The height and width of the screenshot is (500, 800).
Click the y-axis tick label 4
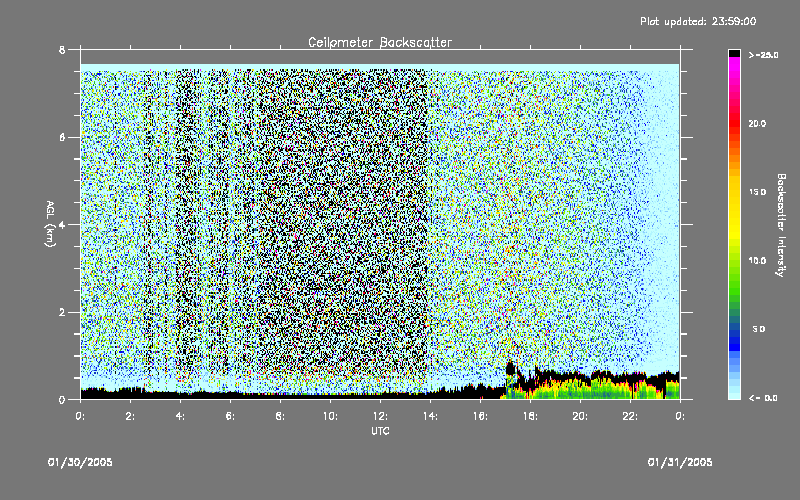(x=62, y=225)
